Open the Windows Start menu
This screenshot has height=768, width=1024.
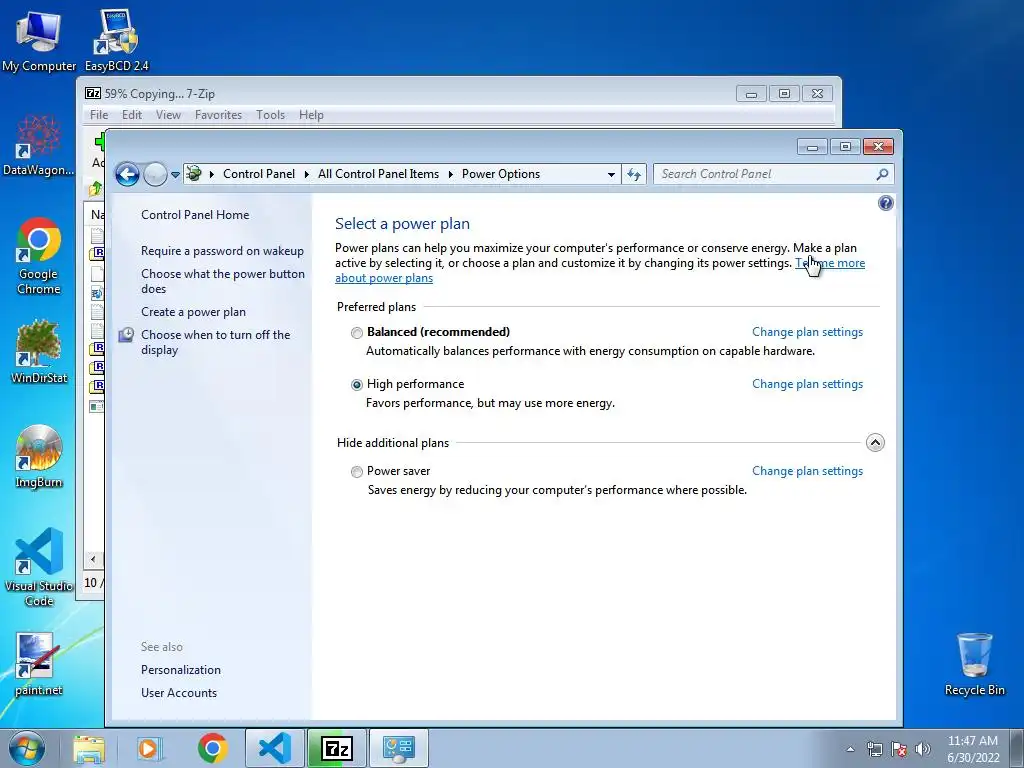(x=27, y=748)
